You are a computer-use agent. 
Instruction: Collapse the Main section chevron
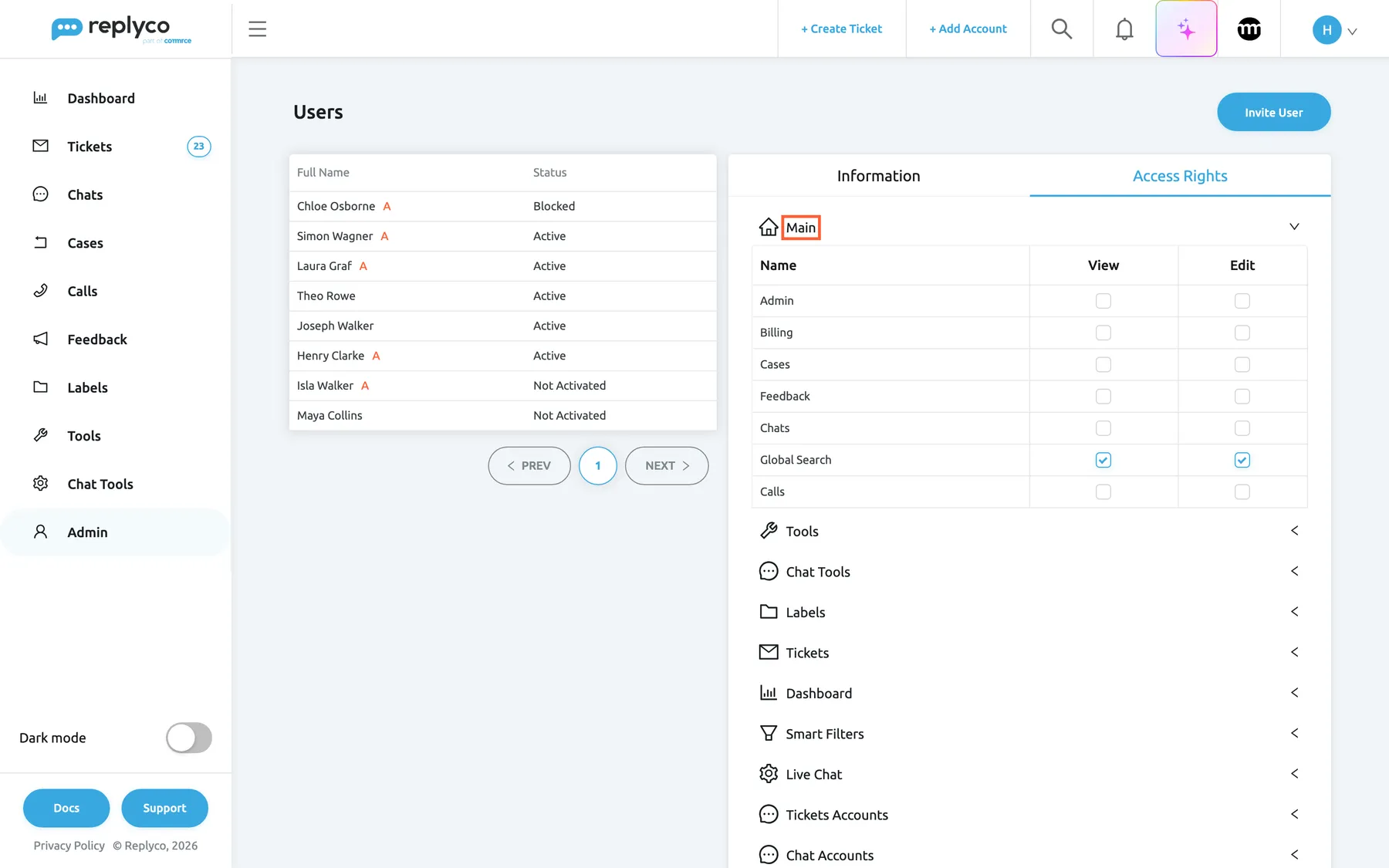[1294, 227]
